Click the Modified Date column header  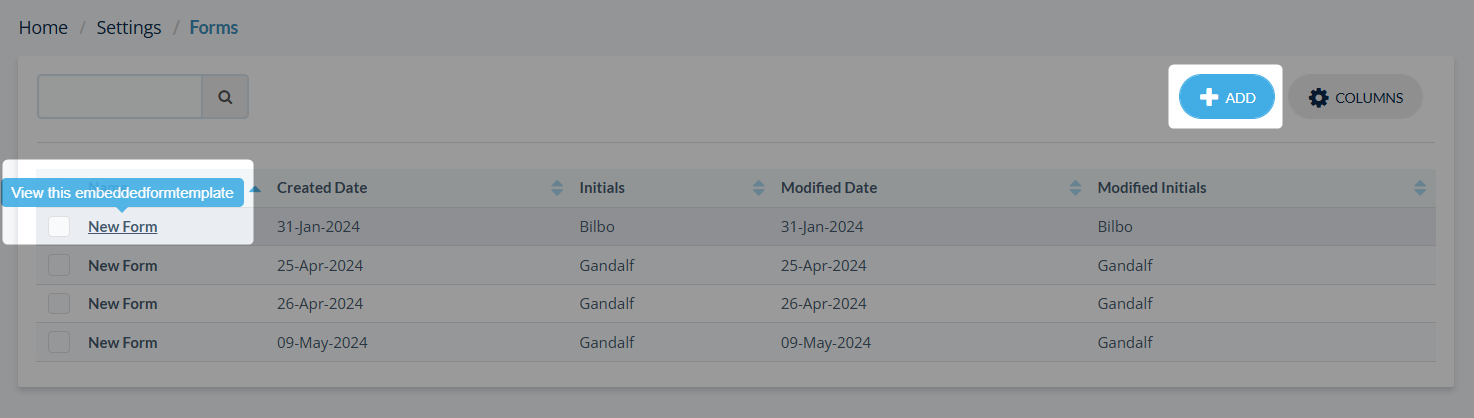click(x=828, y=188)
